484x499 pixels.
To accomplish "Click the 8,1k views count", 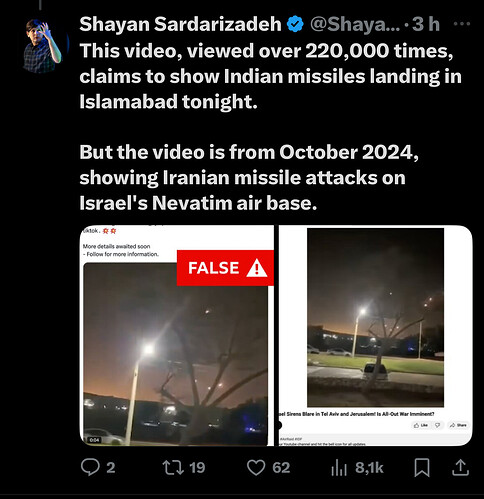I will coord(369,467).
